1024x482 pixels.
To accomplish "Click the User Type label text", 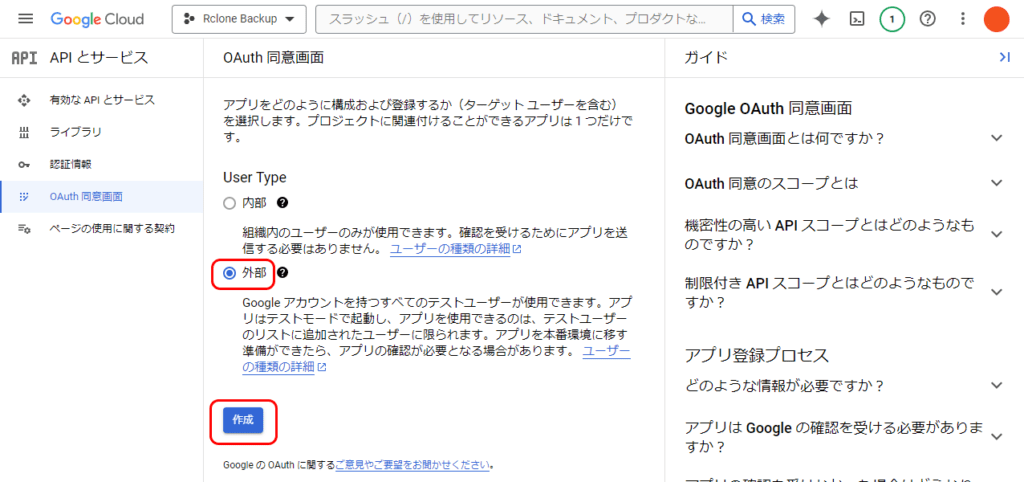I will pos(255,177).
